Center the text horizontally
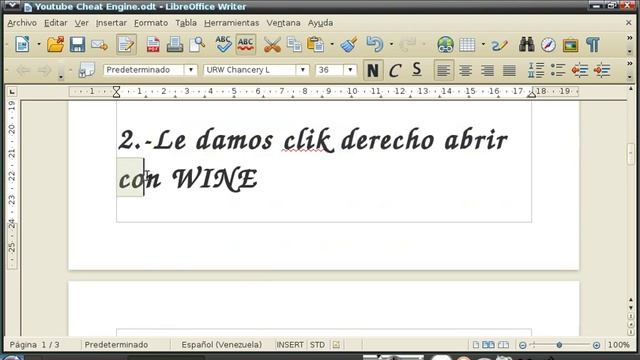The height and width of the screenshot is (360, 640). tap(465, 70)
